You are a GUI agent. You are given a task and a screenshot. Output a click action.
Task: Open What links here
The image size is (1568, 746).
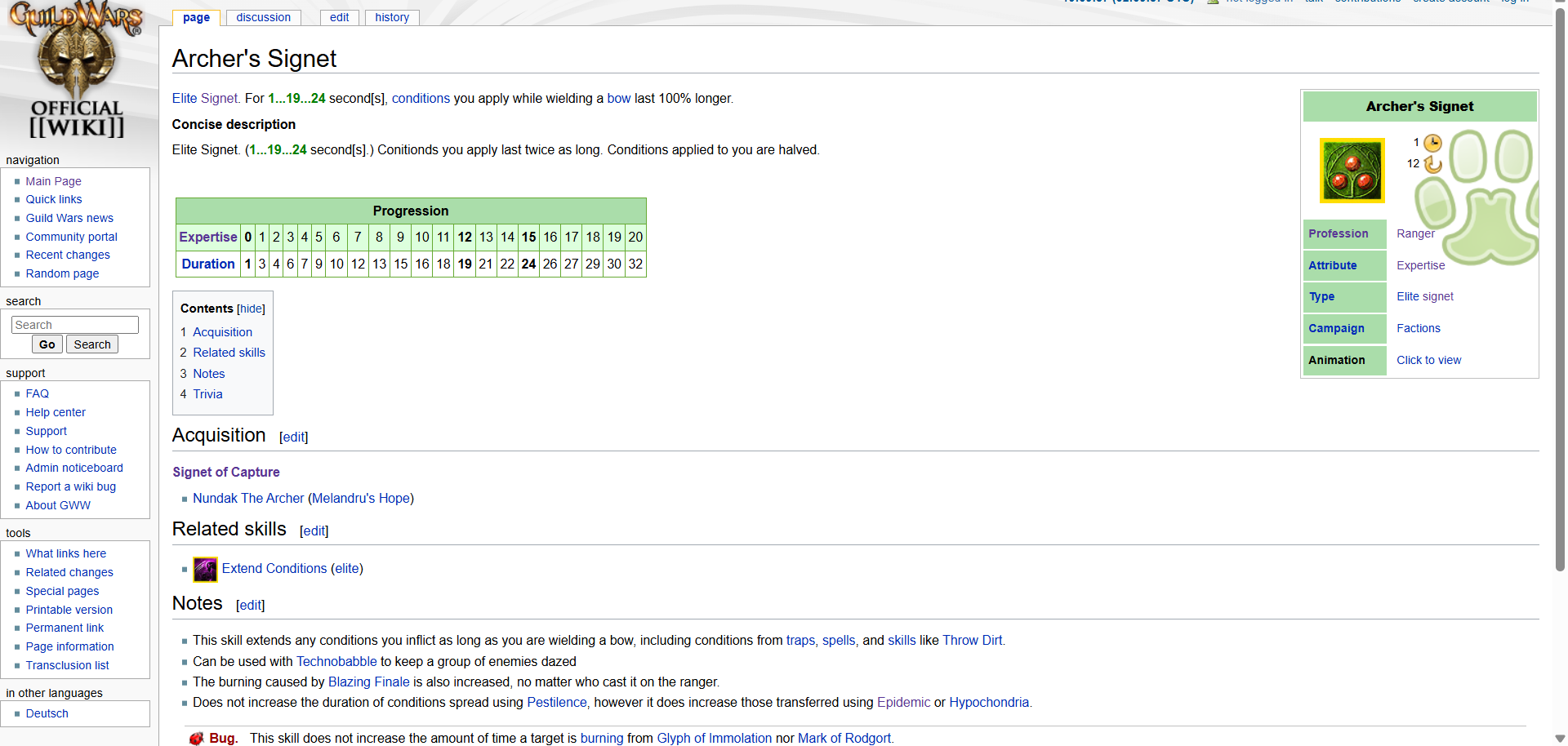click(x=65, y=553)
